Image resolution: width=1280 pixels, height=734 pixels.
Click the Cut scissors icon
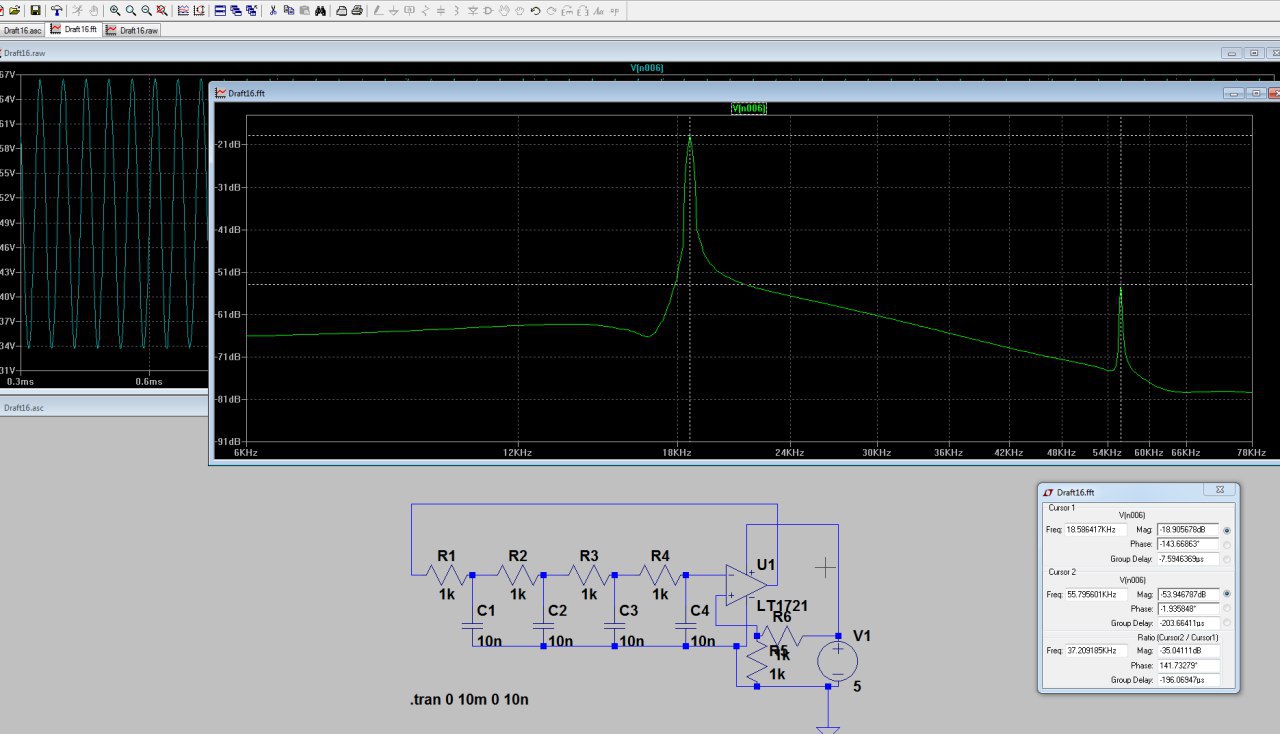(272, 10)
